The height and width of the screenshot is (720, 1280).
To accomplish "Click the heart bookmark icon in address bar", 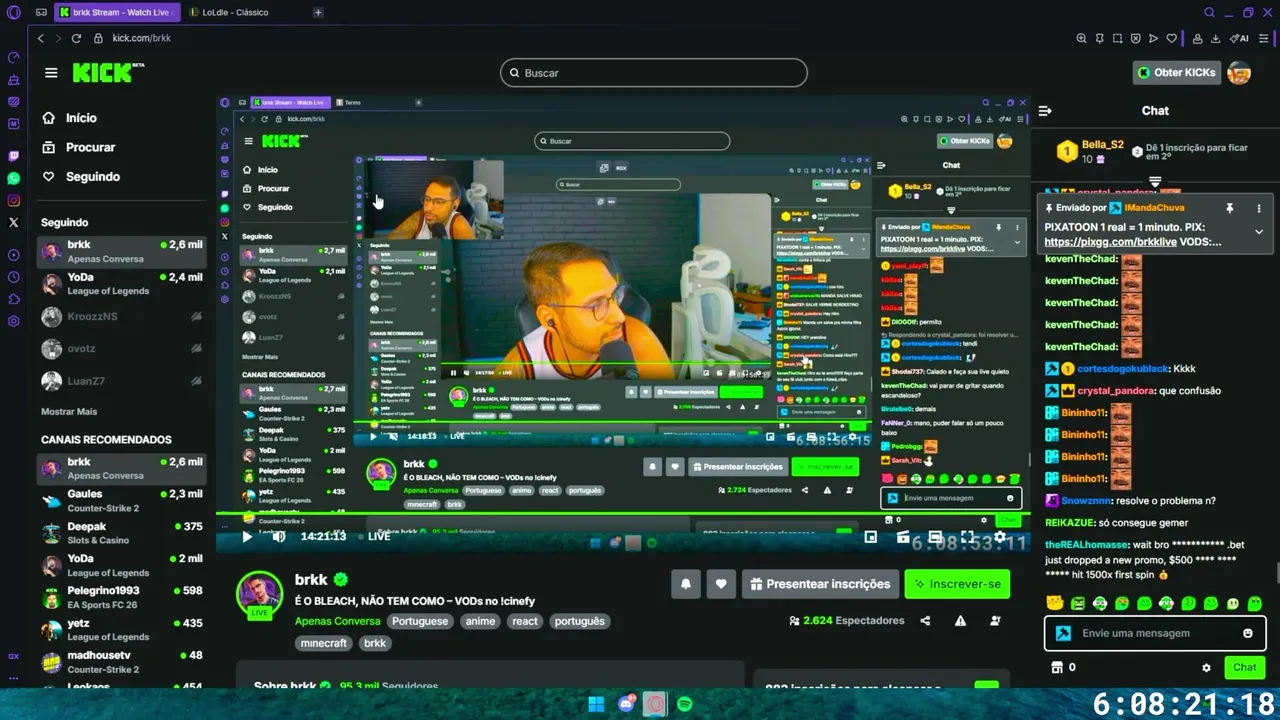I will click(x=1171, y=38).
